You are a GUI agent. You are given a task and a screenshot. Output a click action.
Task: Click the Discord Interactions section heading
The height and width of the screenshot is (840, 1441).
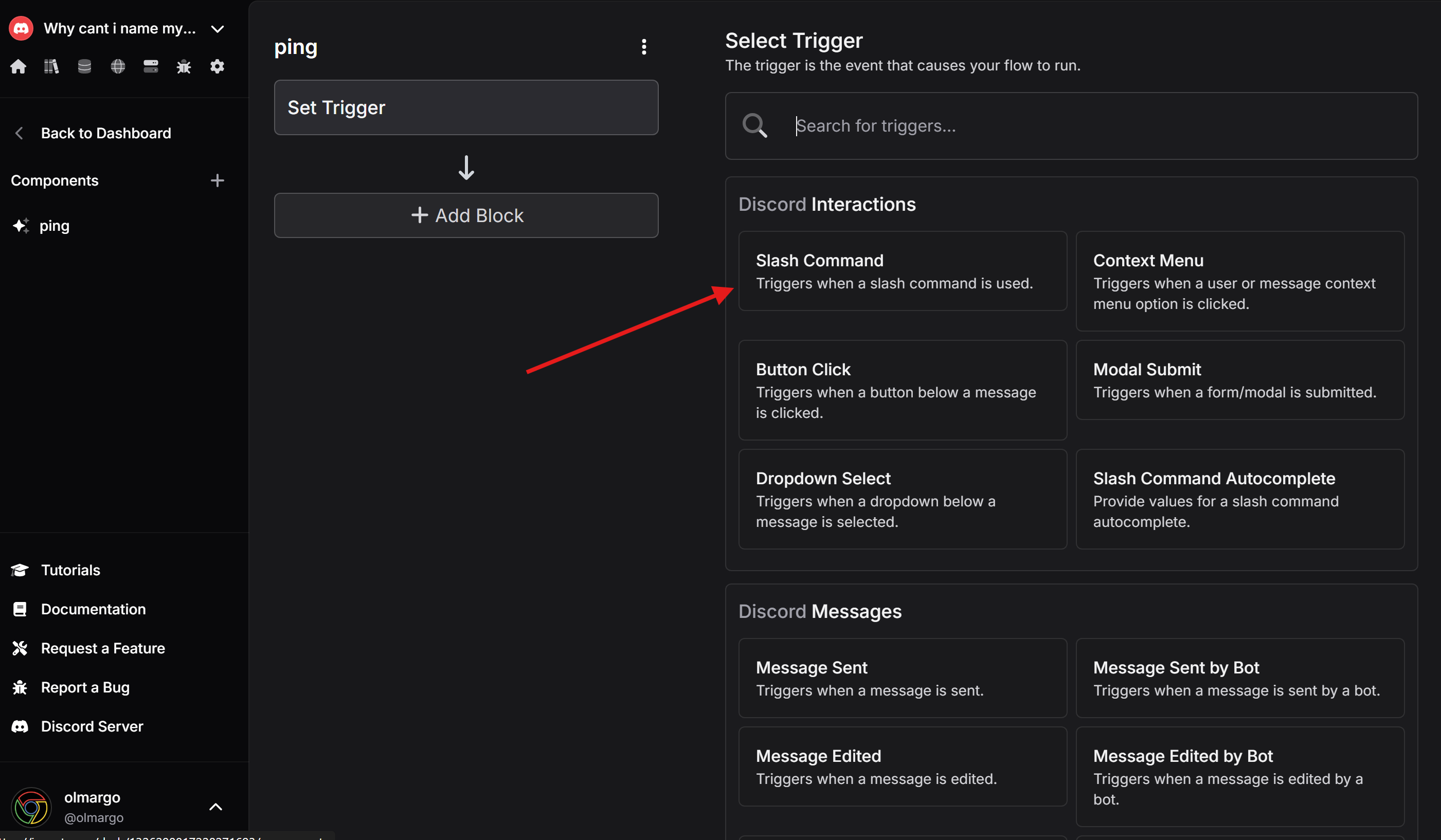tap(827, 204)
